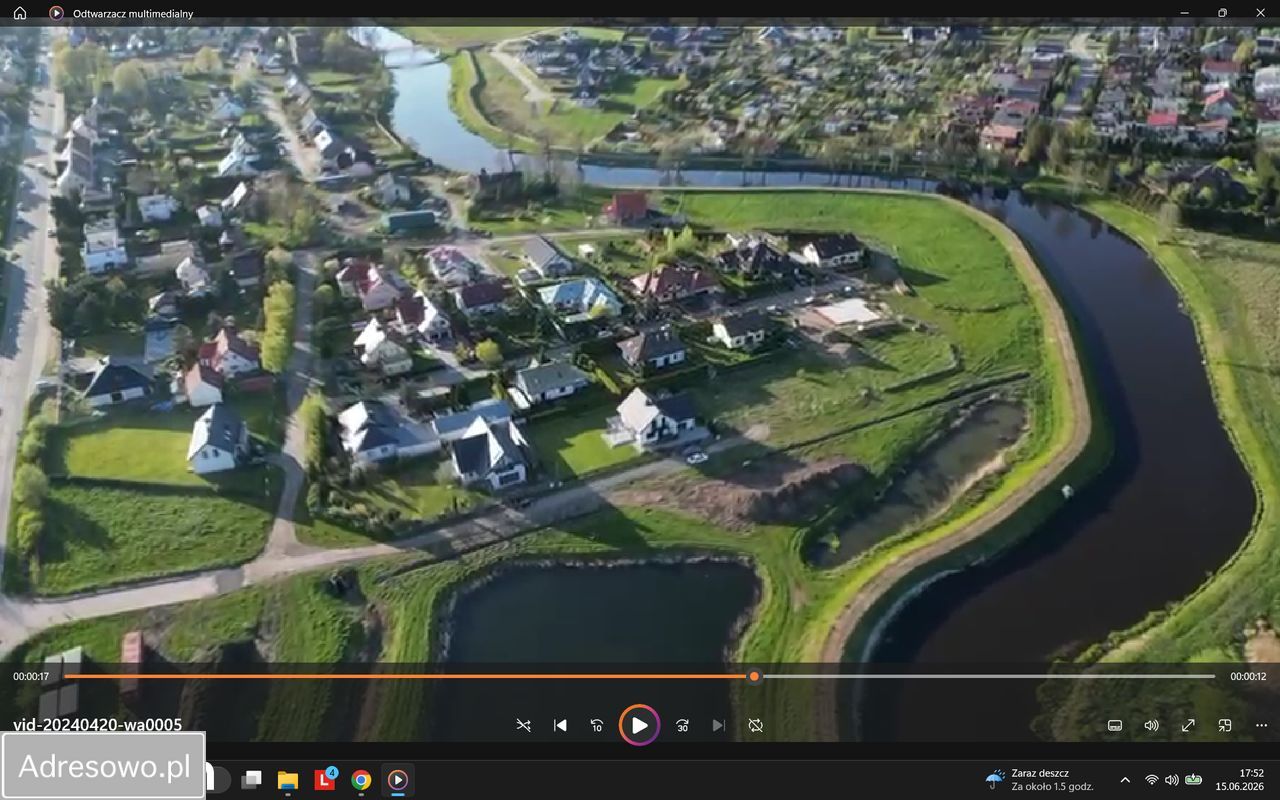Click the Home icon in title bar
The height and width of the screenshot is (800, 1280).
(20, 13)
